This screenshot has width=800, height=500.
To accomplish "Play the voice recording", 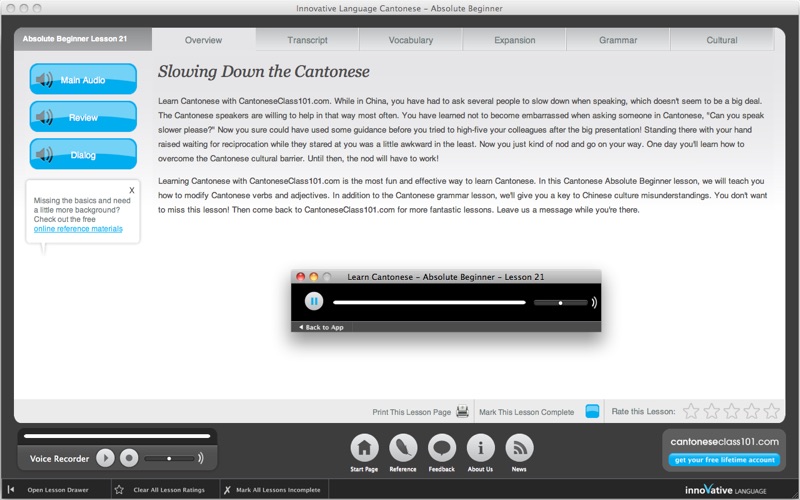I will (x=106, y=458).
